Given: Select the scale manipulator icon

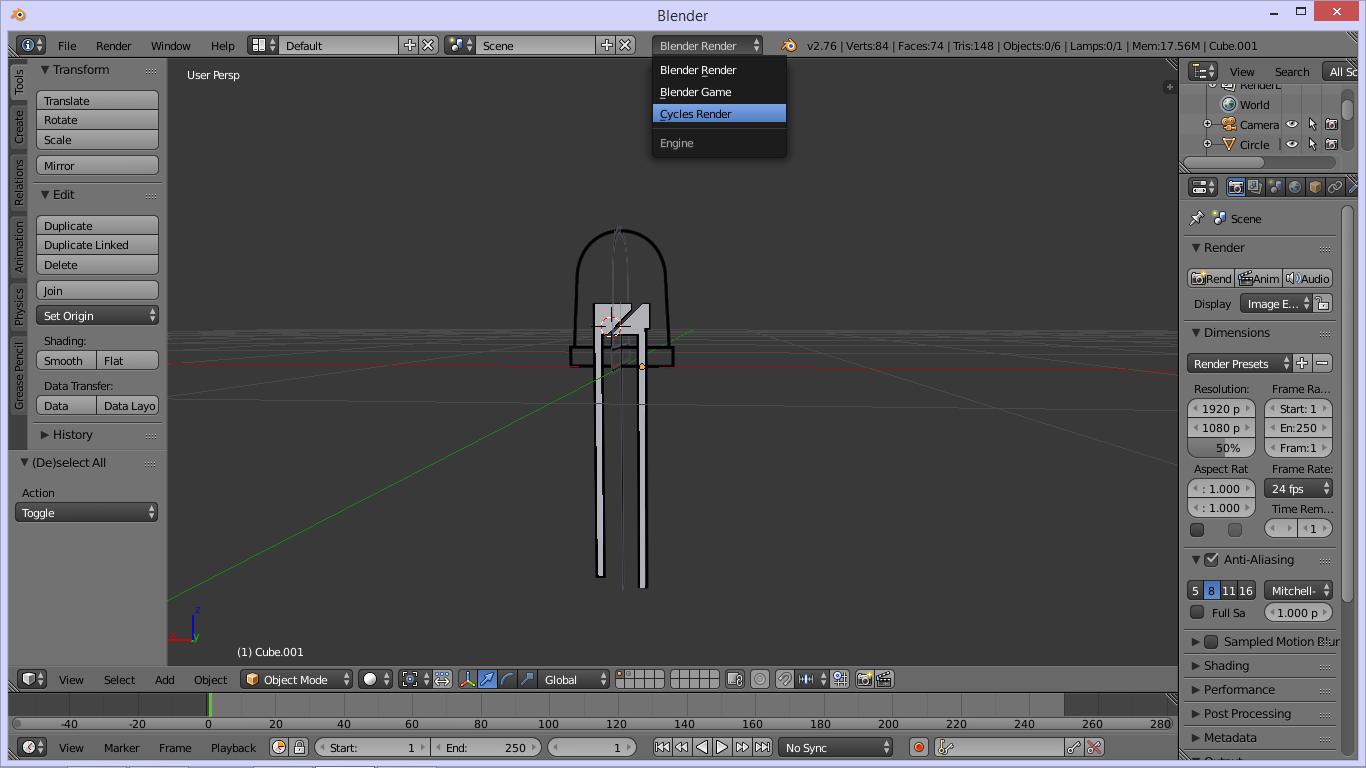Looking at the screenshot, I should point(527,679).
